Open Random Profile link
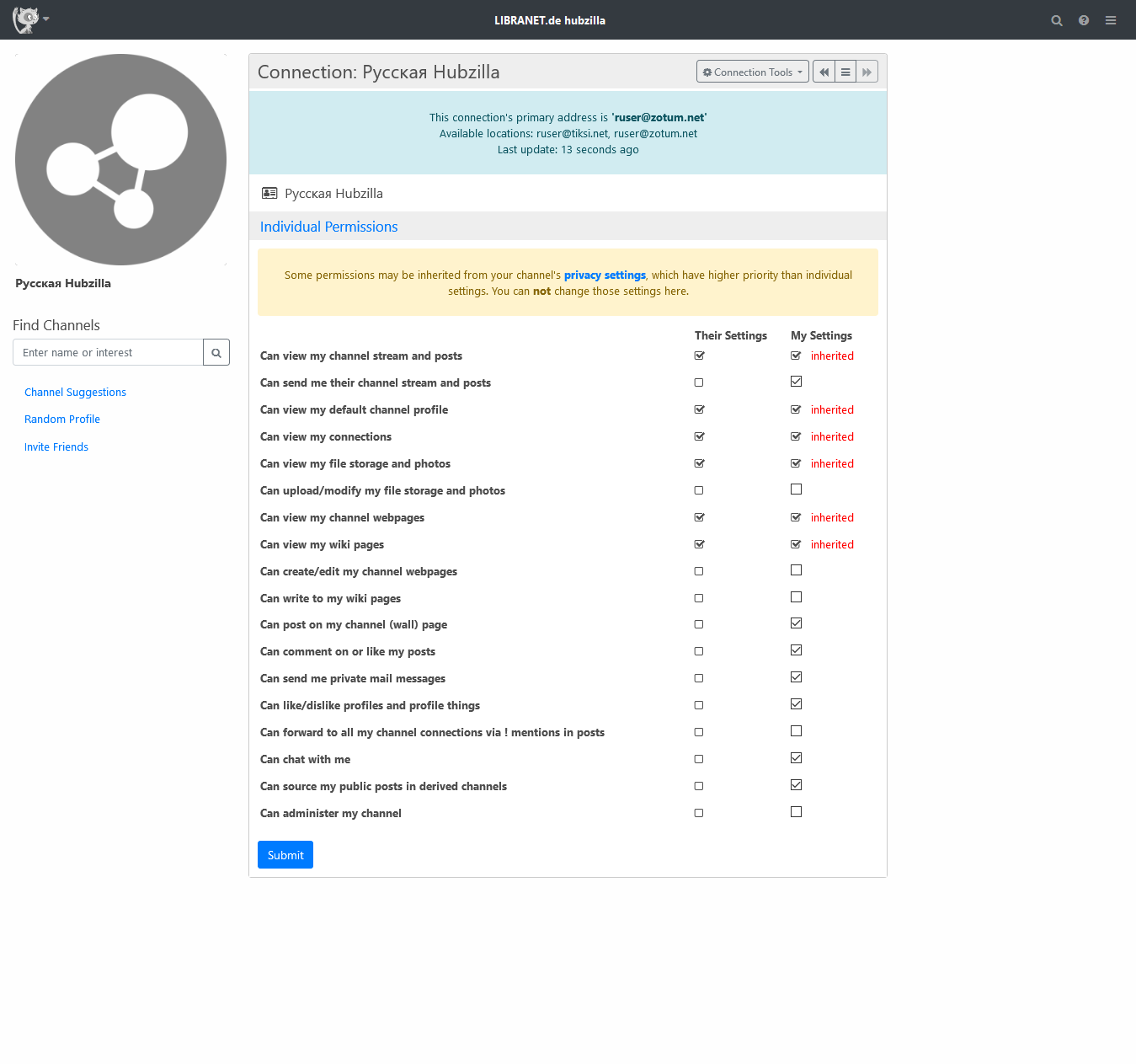This screenshot has width=1136, height=1064. [x=62, y=419]
